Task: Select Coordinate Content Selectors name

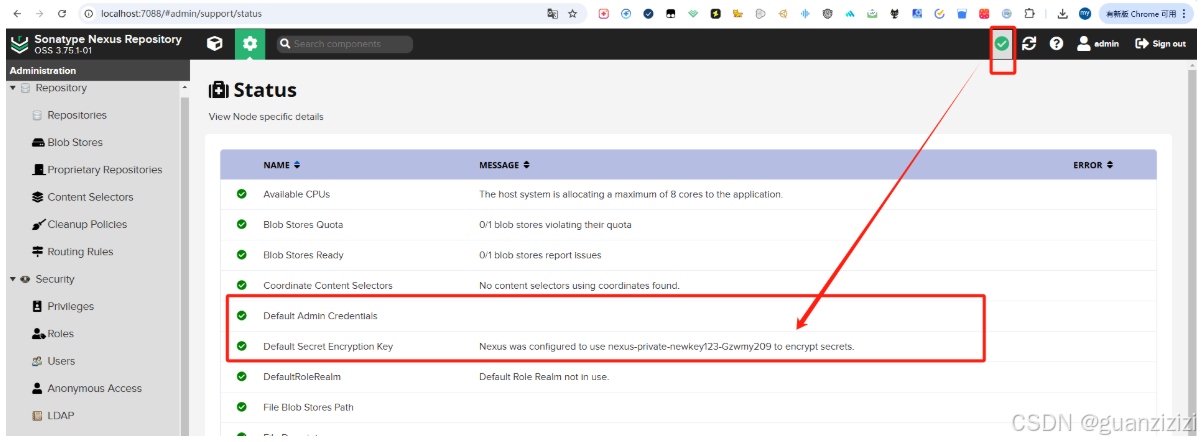Action: pos(328,285)
